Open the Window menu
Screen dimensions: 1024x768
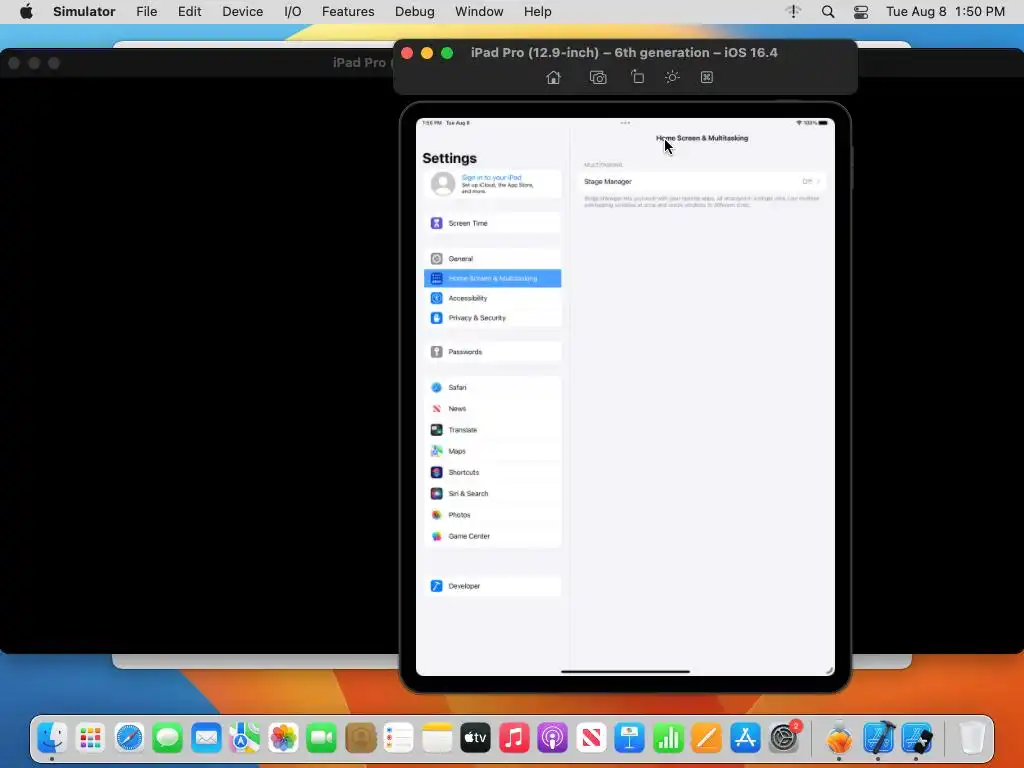pyautogui.click(x=479, y=12)
